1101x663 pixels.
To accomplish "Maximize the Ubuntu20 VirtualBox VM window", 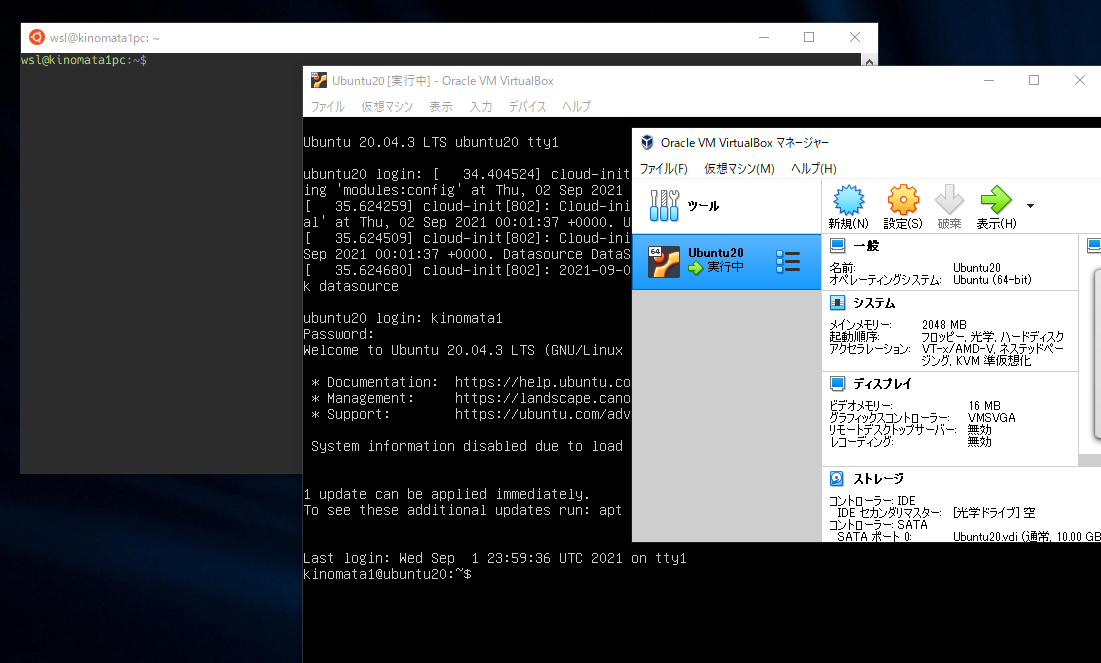I will pos(1034,80).
